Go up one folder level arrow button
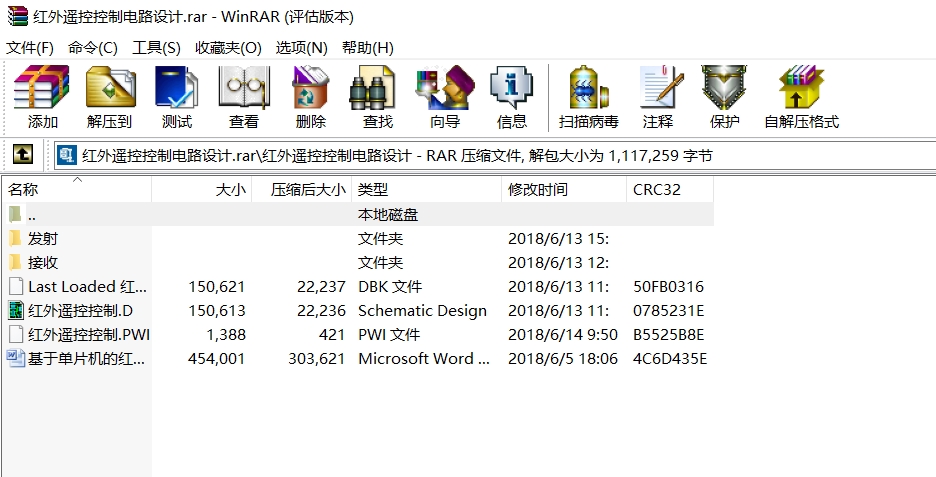This screenshot has width=936, height=477. pos(23,155)
